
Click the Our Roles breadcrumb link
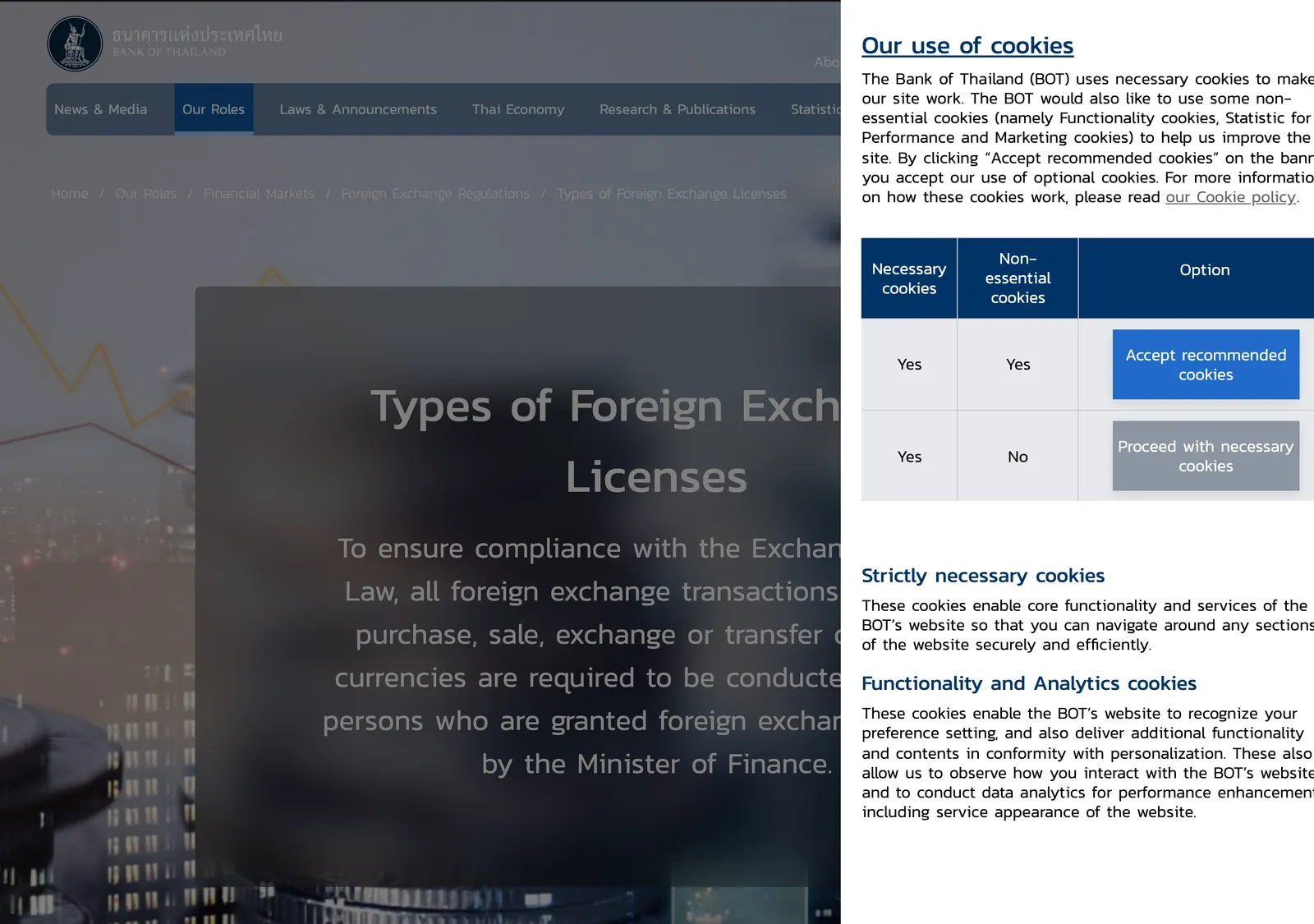click(146, 194)
